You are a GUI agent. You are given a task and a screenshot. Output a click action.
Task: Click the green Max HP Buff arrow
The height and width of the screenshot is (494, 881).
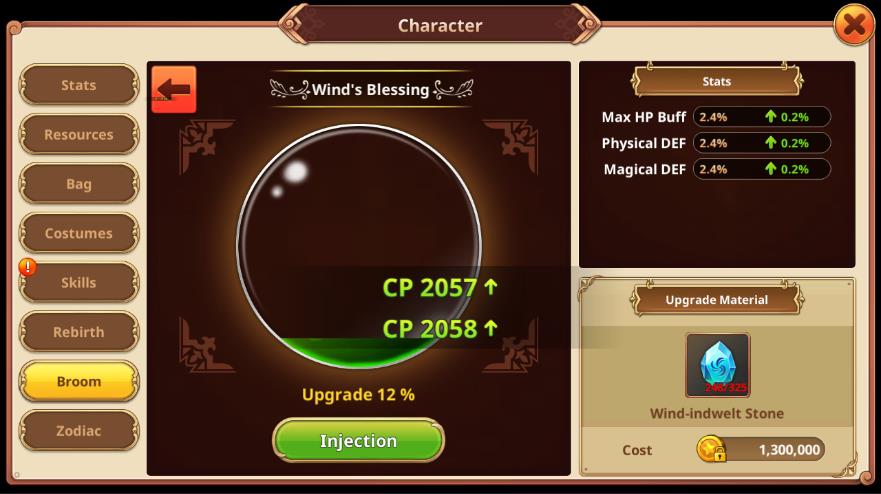tap(770, 116)
